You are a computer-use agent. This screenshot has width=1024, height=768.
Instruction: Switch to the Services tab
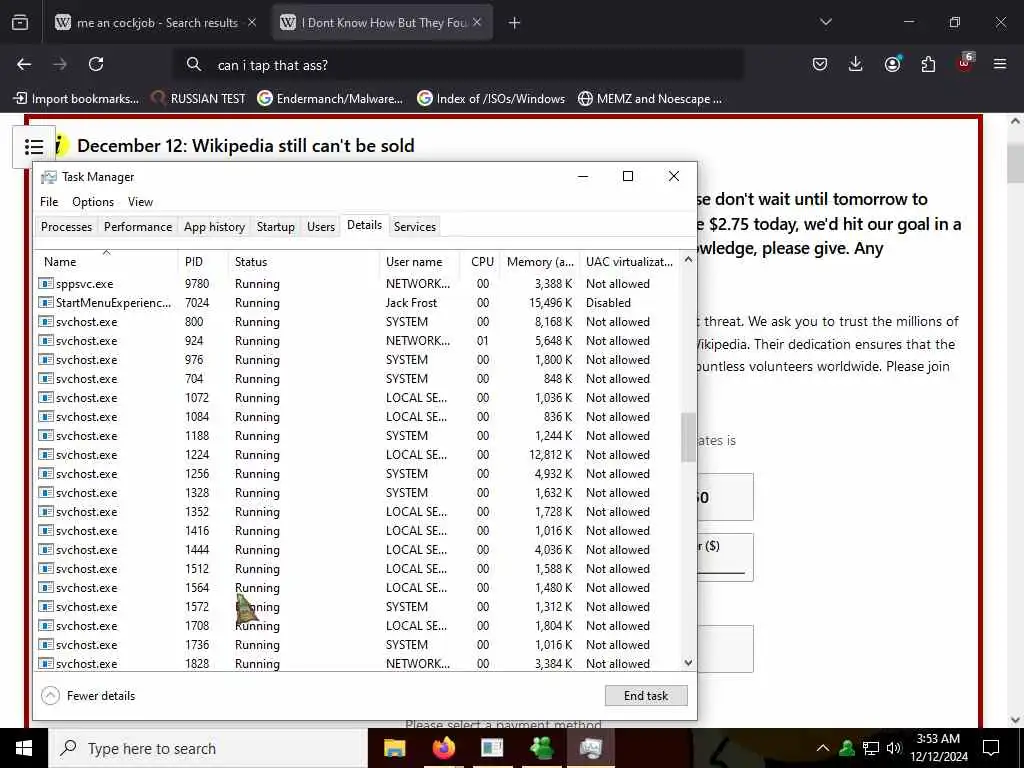click(415, 227)
